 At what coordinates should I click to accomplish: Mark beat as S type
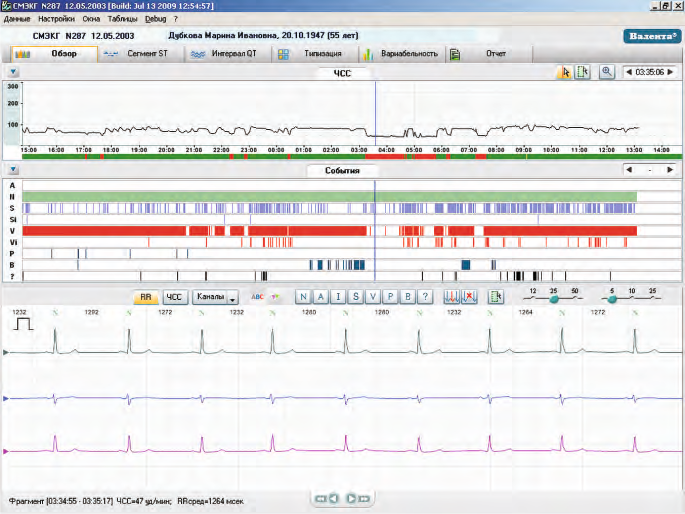pos(356,297)
